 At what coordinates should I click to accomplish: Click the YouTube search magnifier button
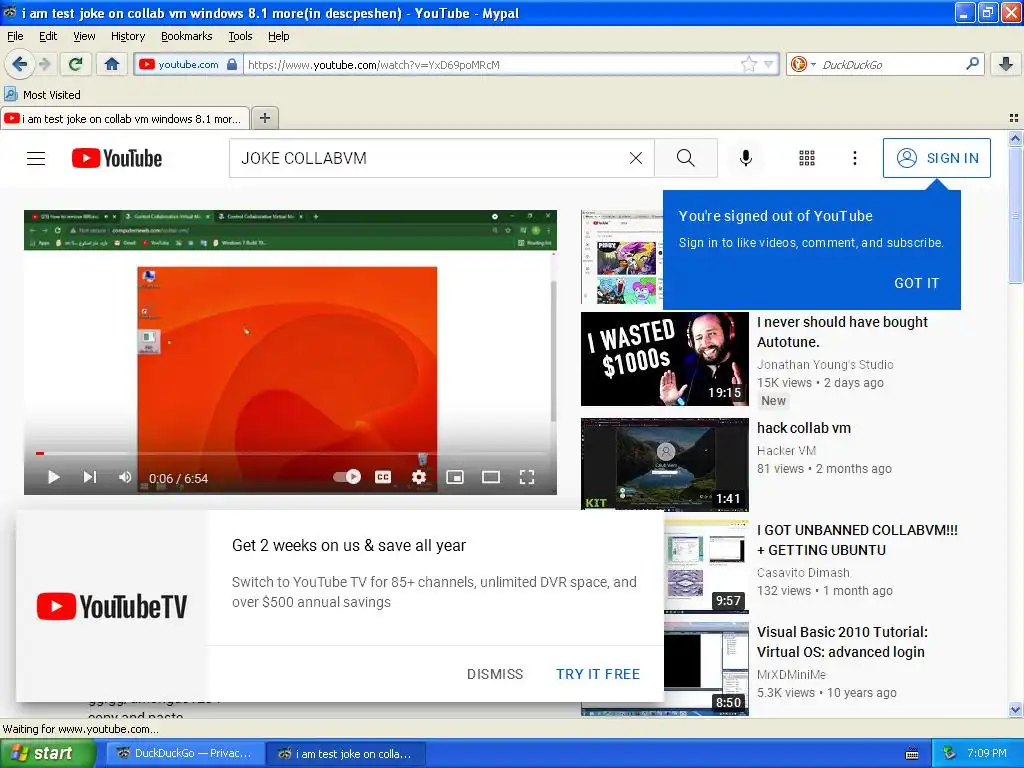pyautogui.click(x=686, y=158)
